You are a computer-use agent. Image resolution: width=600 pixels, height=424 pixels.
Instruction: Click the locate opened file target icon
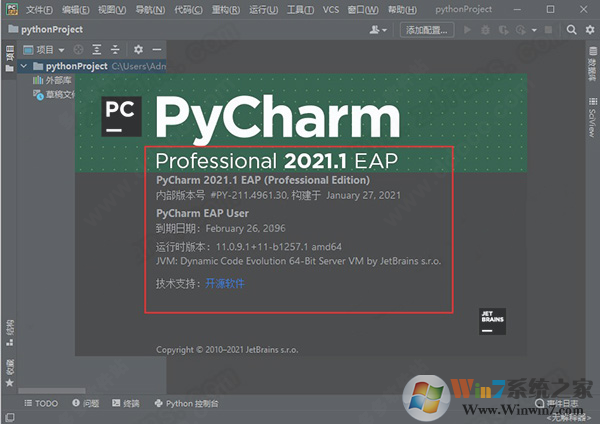tap(78, 50)
